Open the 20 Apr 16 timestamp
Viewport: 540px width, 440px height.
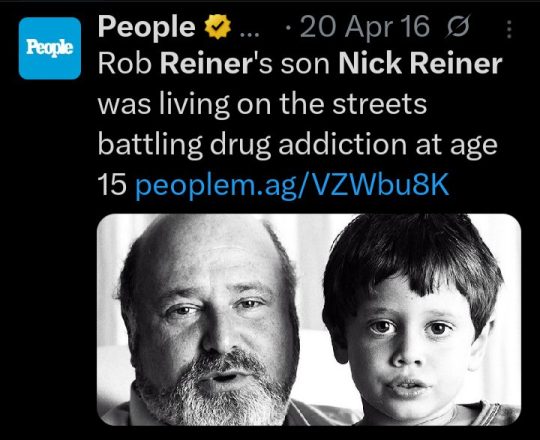coord(365,27)
